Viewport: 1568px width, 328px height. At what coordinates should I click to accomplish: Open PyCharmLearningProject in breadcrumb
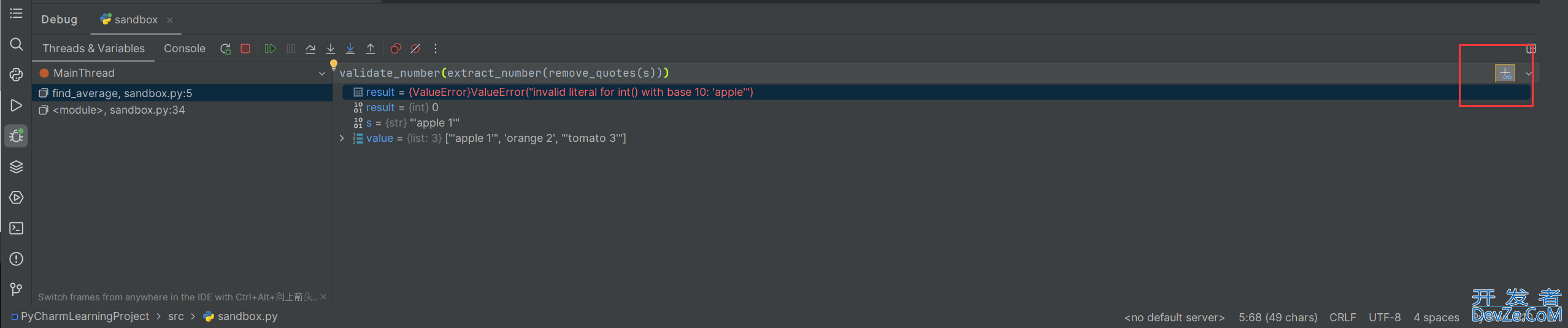click(80, 316)
